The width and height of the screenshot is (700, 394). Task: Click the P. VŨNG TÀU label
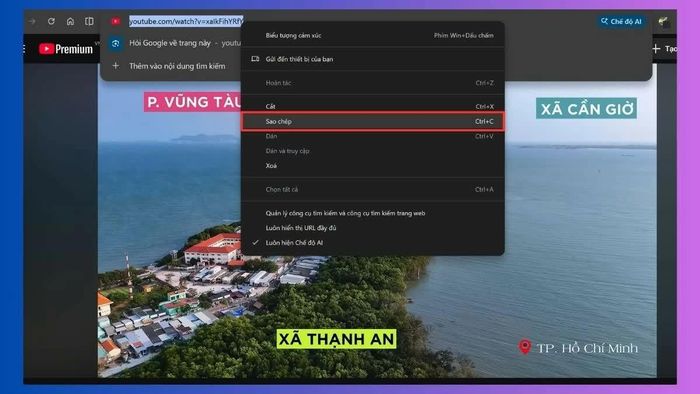pyautogui.click(x=193, y=102)
